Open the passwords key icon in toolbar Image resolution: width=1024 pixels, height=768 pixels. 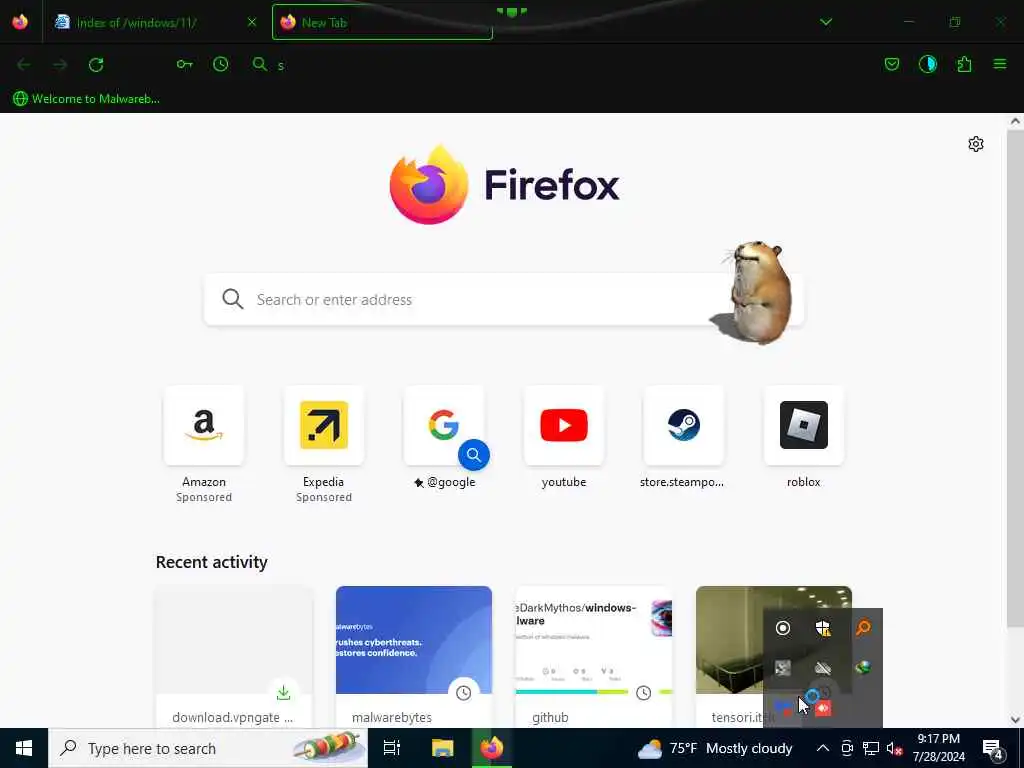[x=184, y=64]
